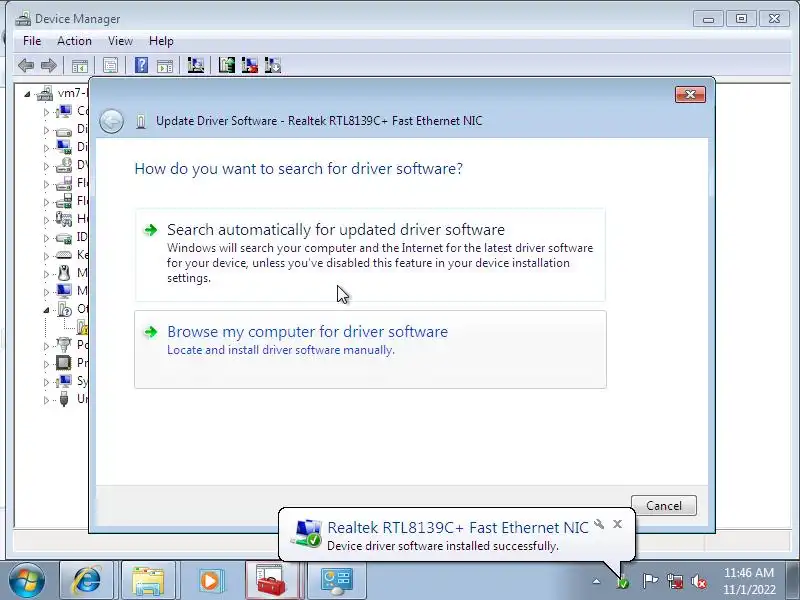Click the Uninstall toolbar icon with red X
Screen dimensions: 800x600
249,65
